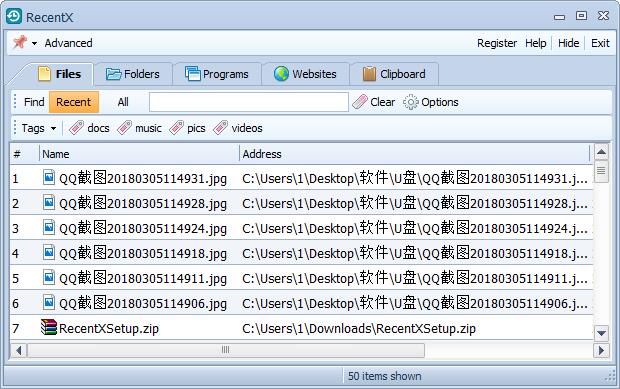
Task: Select RecentXSetup.zip in the list
Action: [109, 328]
